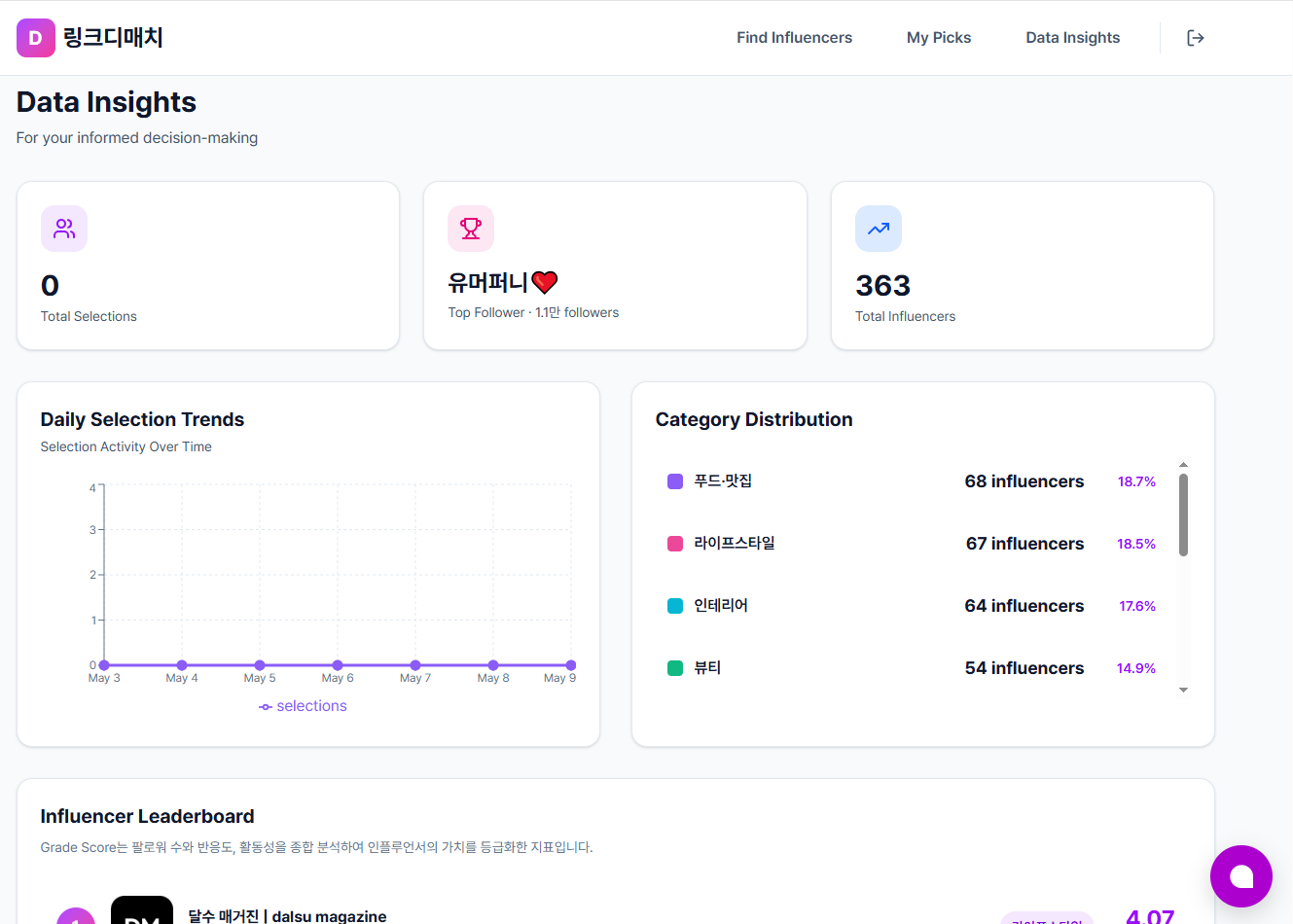This screenshot has width=1293, height=924.
Task: Click the 인테리어 cyan color swatch
Action: (675, 606)
